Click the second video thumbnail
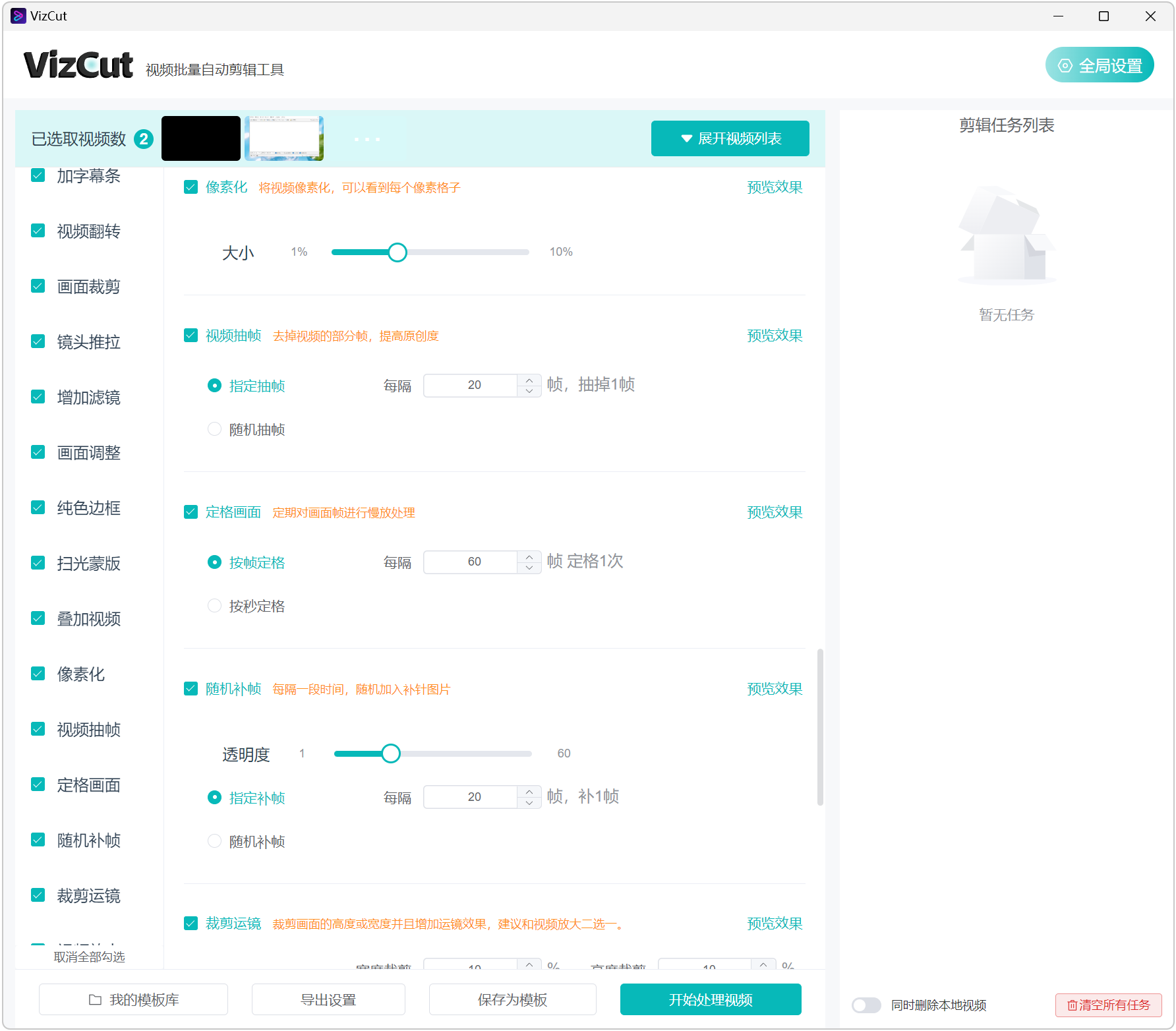 point(284,138)
